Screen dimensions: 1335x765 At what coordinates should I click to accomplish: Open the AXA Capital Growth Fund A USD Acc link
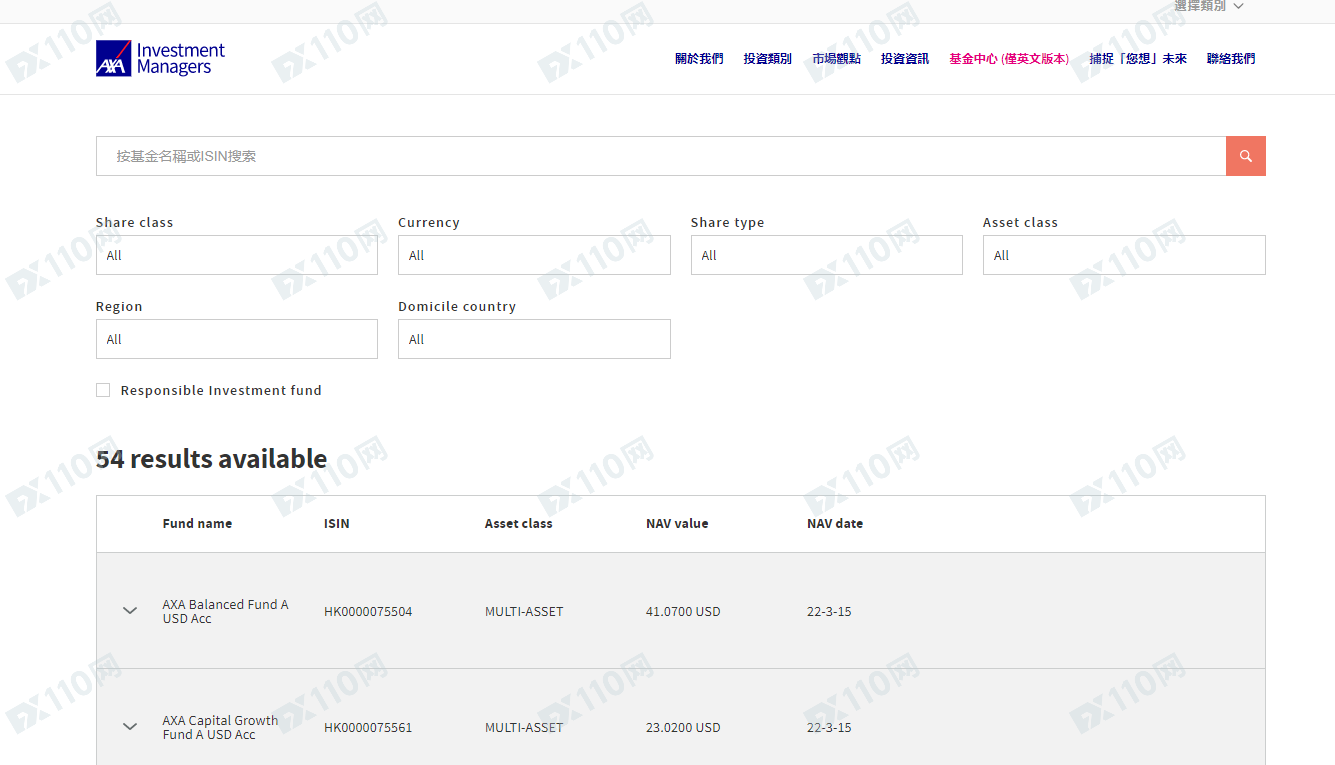coord(220,727)
